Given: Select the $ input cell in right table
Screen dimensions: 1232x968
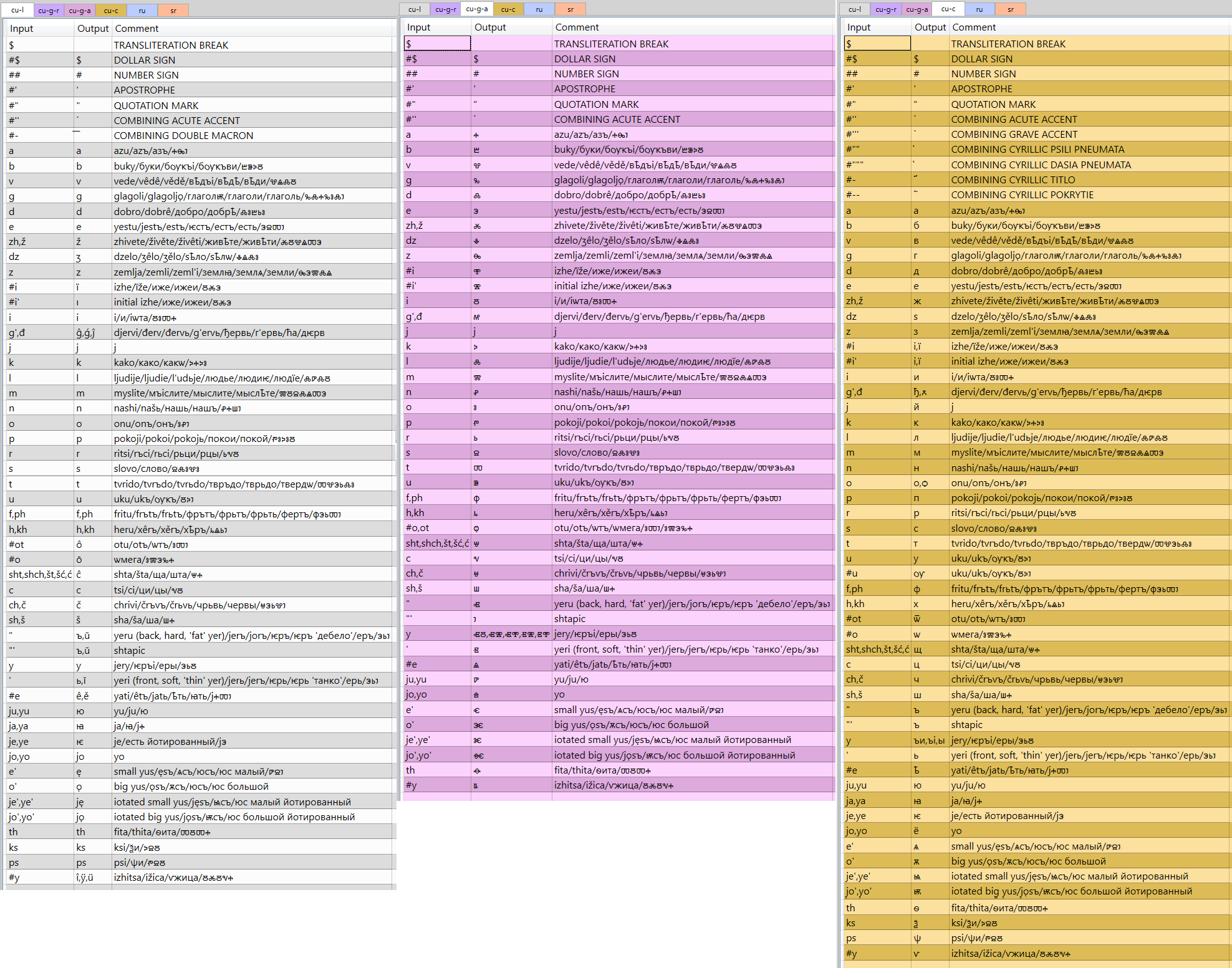Looking at the screenshot, I should pyautogui.click(x=877, y=44).
